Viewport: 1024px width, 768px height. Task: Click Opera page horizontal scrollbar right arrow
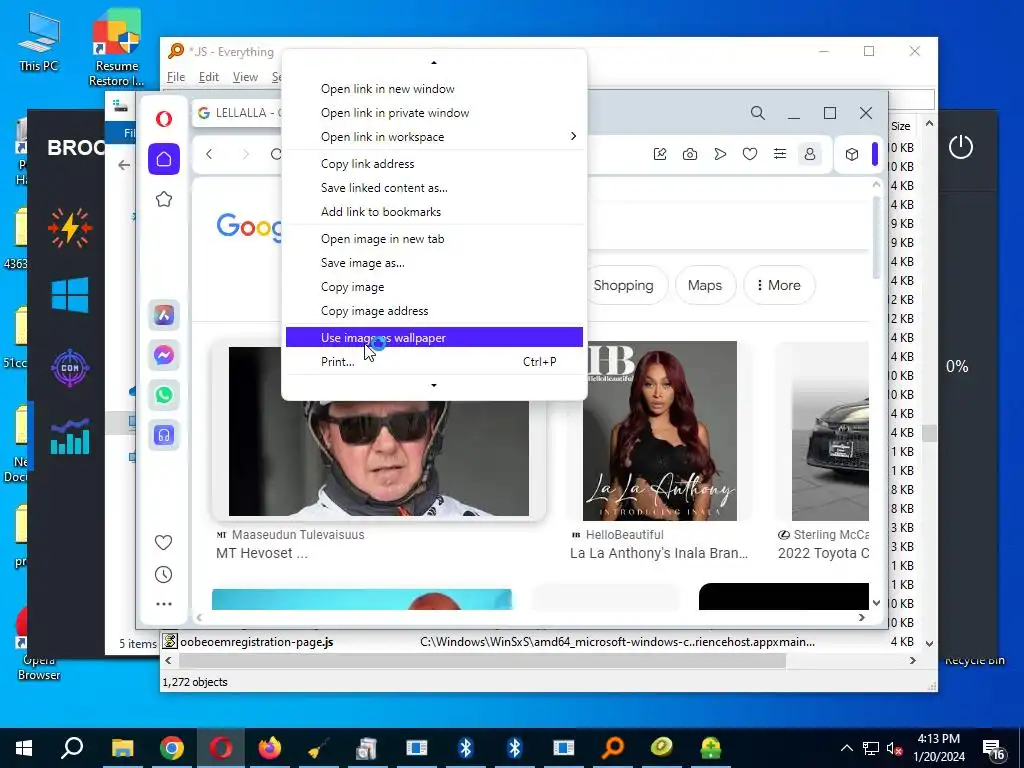[x=861, y=617]
